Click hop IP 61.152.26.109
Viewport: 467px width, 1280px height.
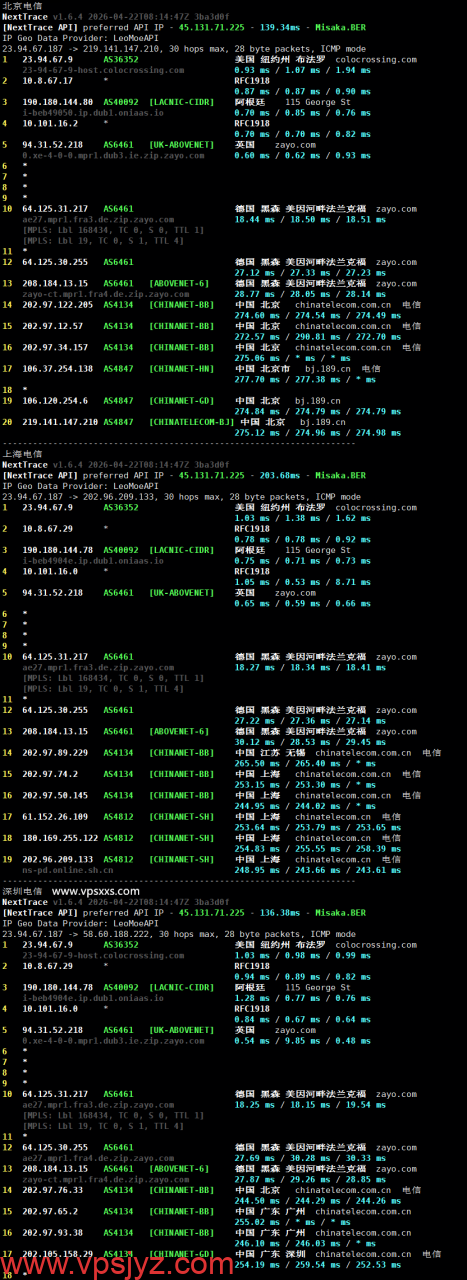[x=55, y=817]
